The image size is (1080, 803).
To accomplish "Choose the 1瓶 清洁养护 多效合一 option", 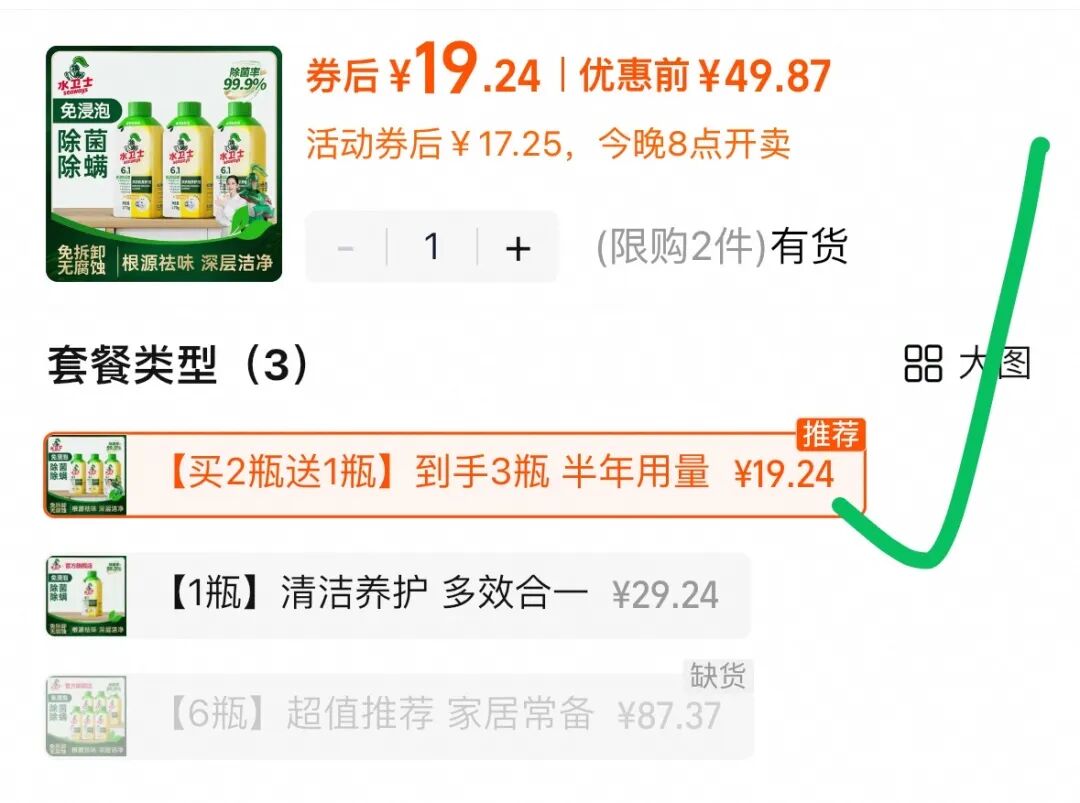I will click(x=398, y=596).
